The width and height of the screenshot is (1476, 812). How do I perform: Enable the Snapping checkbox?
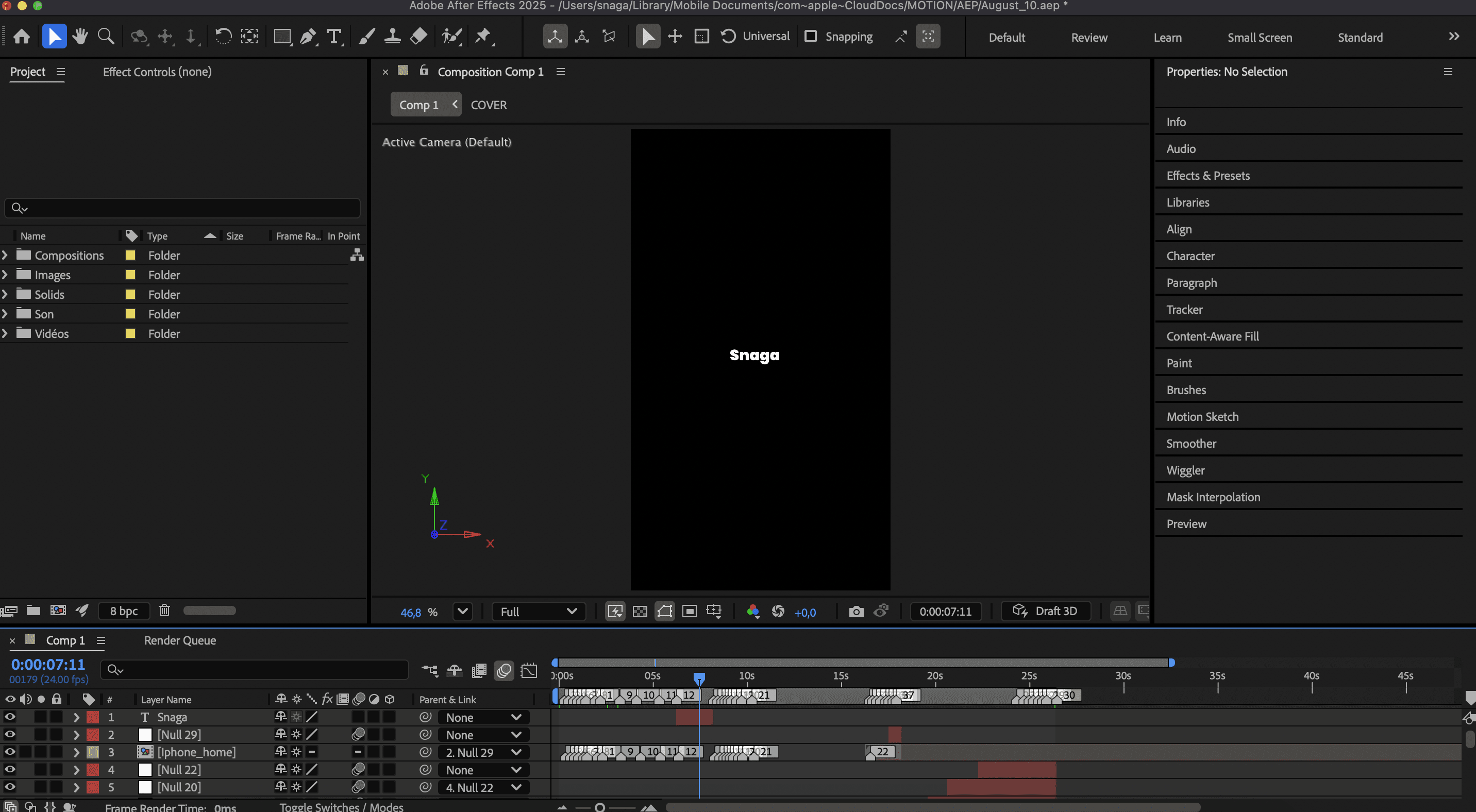(x=810, y=37)
